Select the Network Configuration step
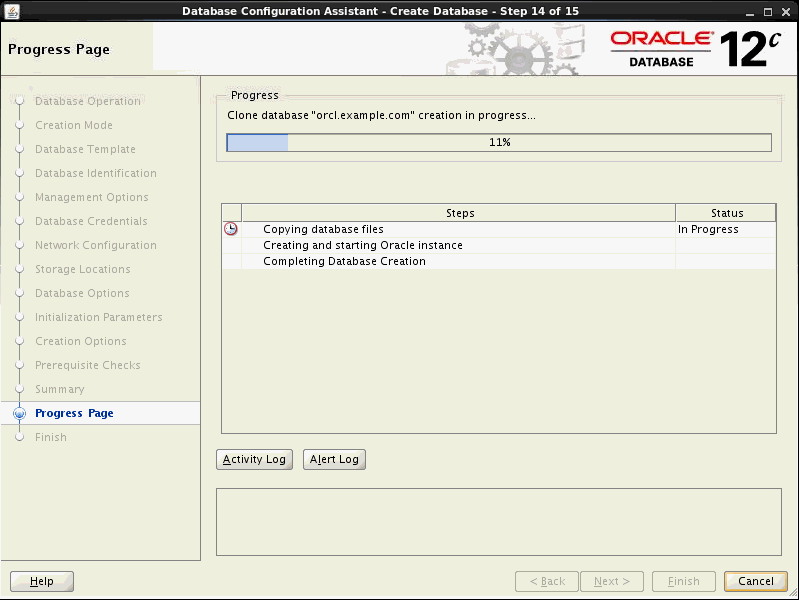This screenshot has height=600, width=799. pyautogui.click(x=96, y=245)
